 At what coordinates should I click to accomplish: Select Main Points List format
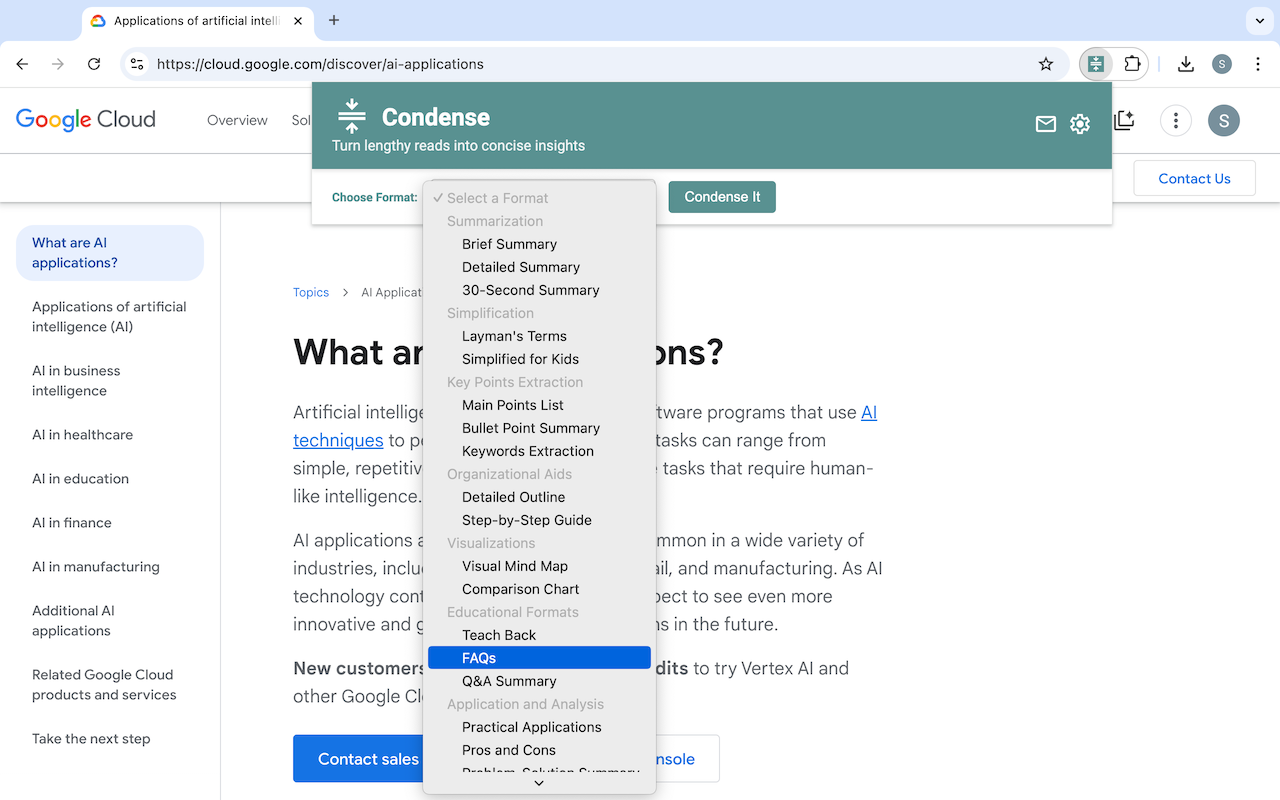[x=540, y=405]
